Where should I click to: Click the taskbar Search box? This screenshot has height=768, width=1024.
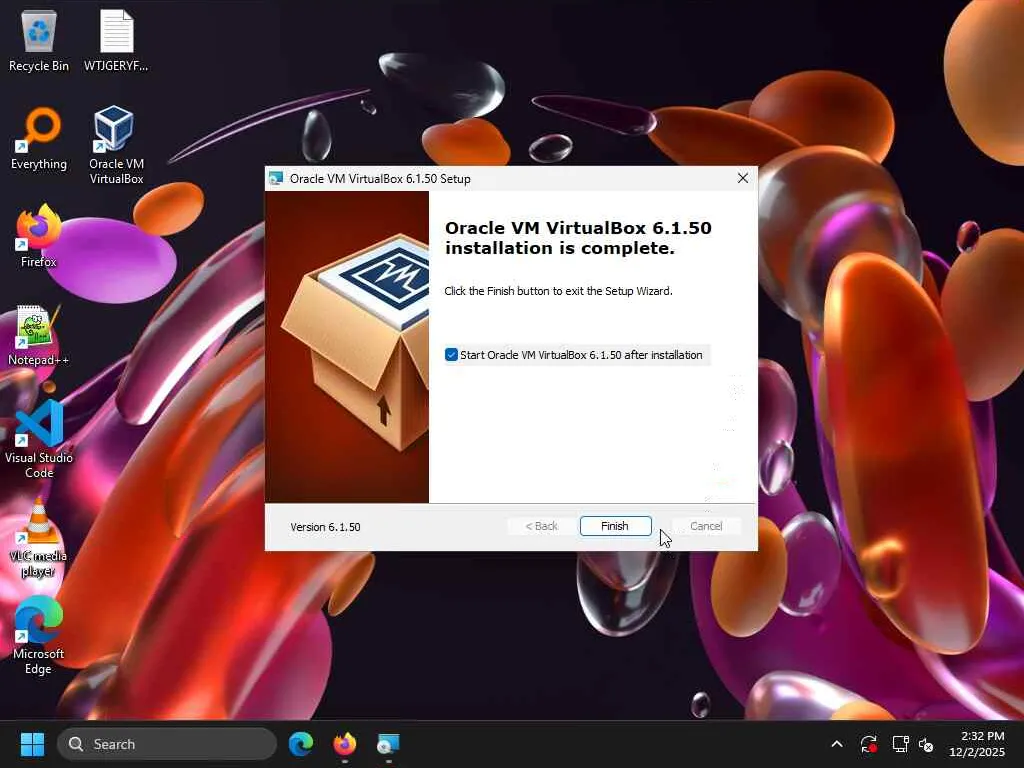[167, 744]
